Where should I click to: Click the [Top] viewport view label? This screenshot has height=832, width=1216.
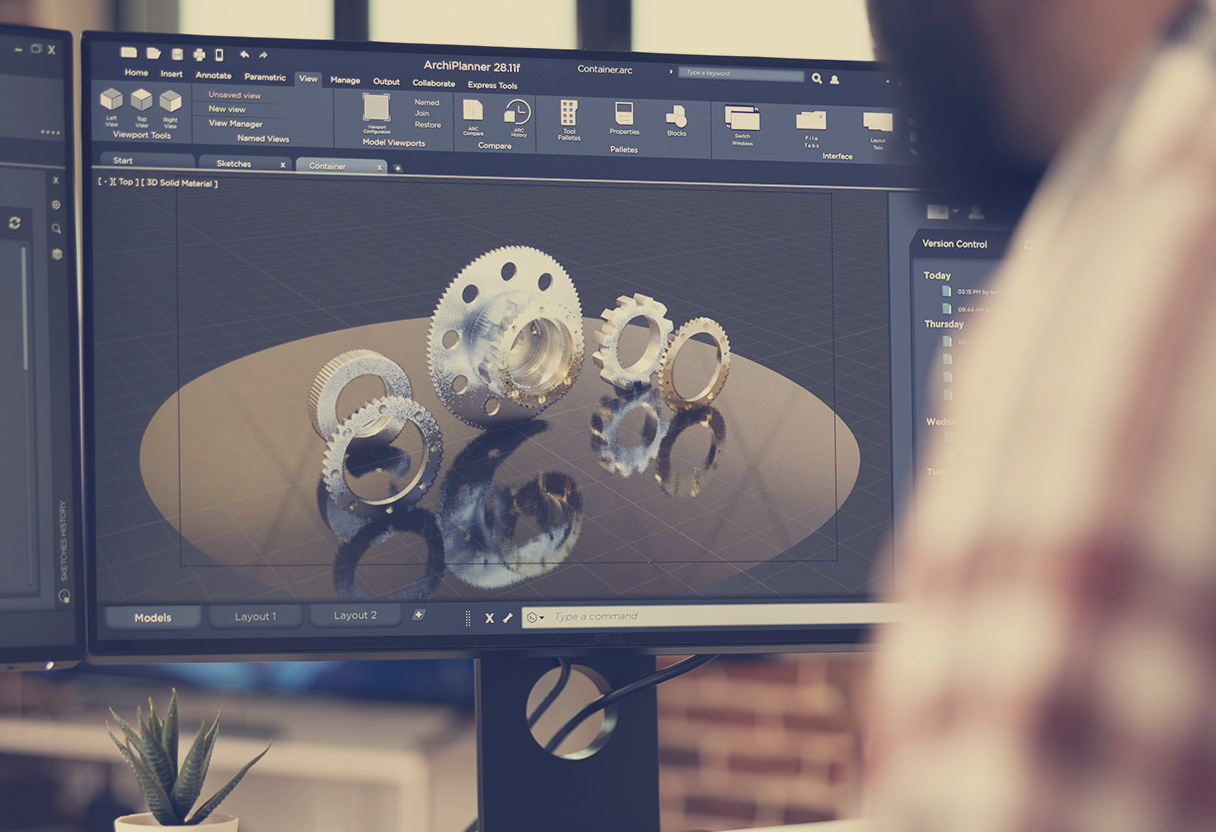click(124, 182)
